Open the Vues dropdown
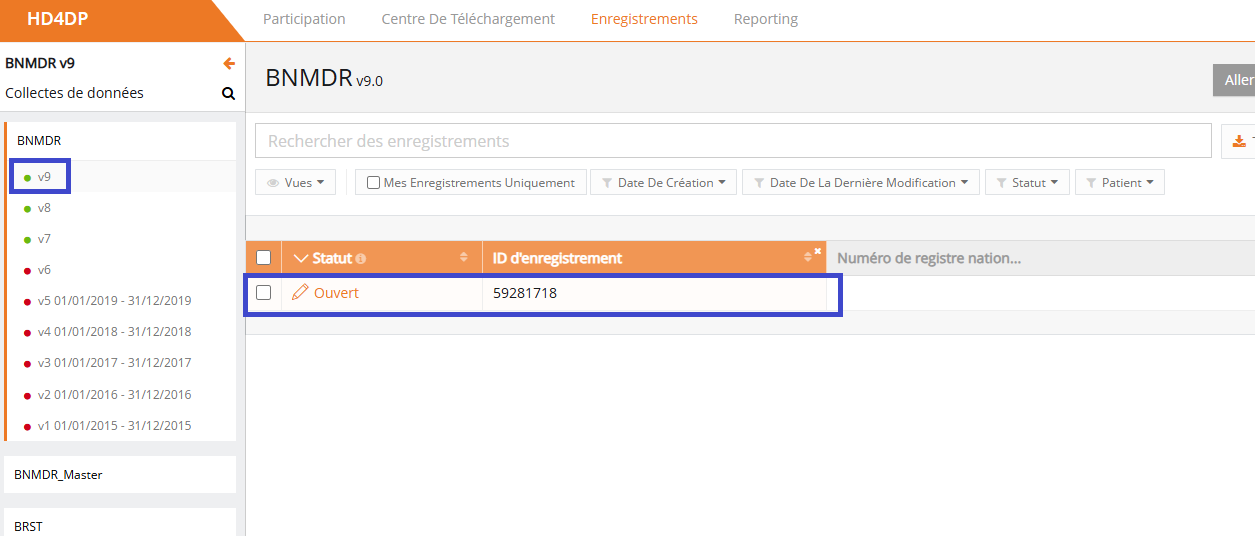The width and height of the screenshot is (1255, 536). point(296,183)
